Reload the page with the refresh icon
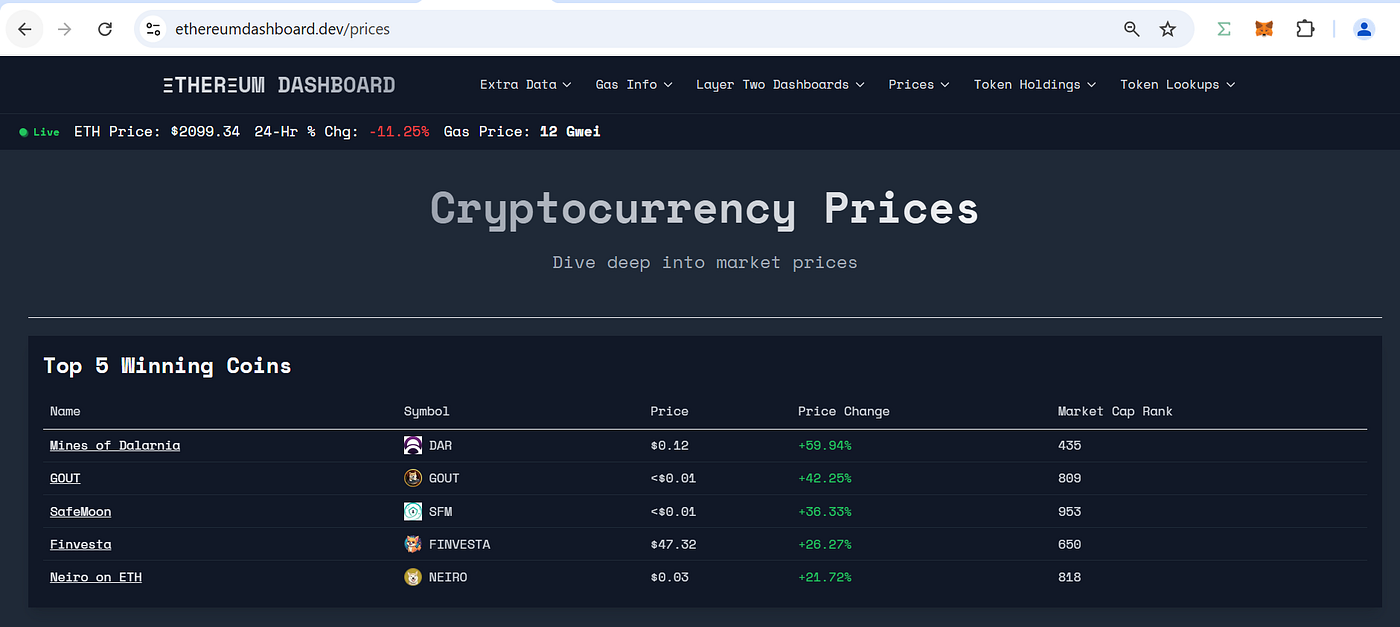 [x=105, y=29]
